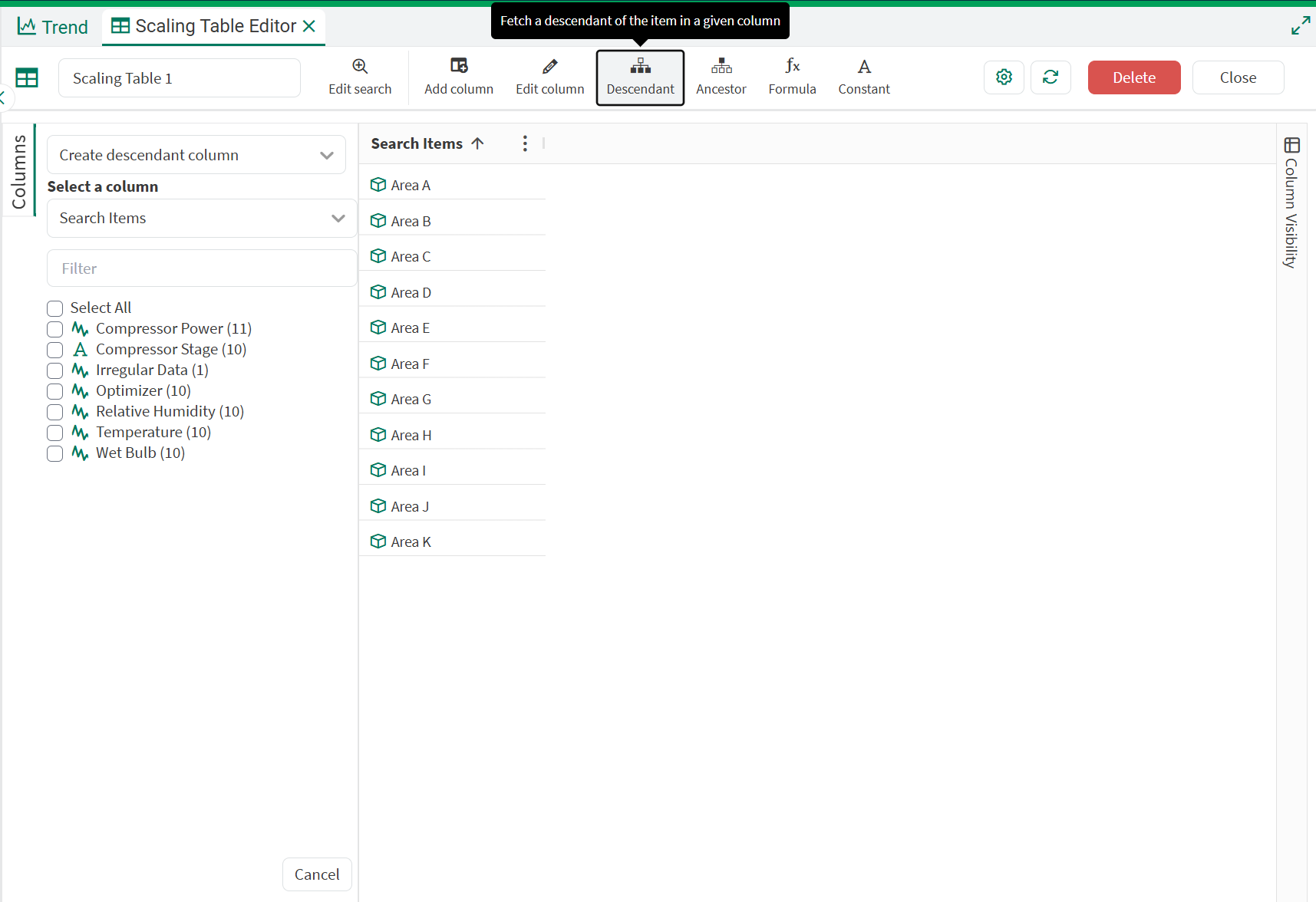Image resolution: width=1316 pixels, height=902 pixels.
Task: Select the Ancestor hierarchy tool
Action: click(721, 67)
